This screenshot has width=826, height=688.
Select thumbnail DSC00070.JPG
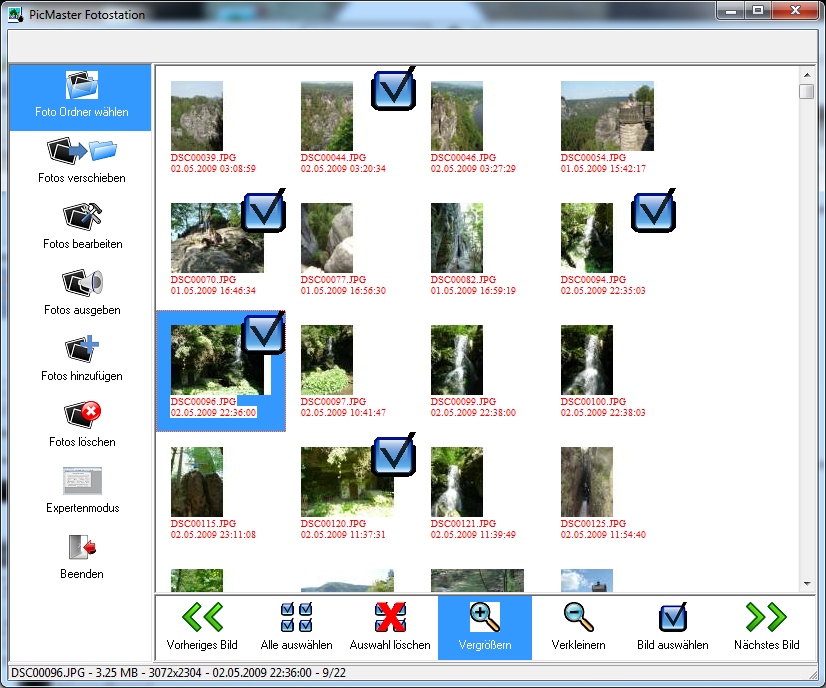click(217, 238)
